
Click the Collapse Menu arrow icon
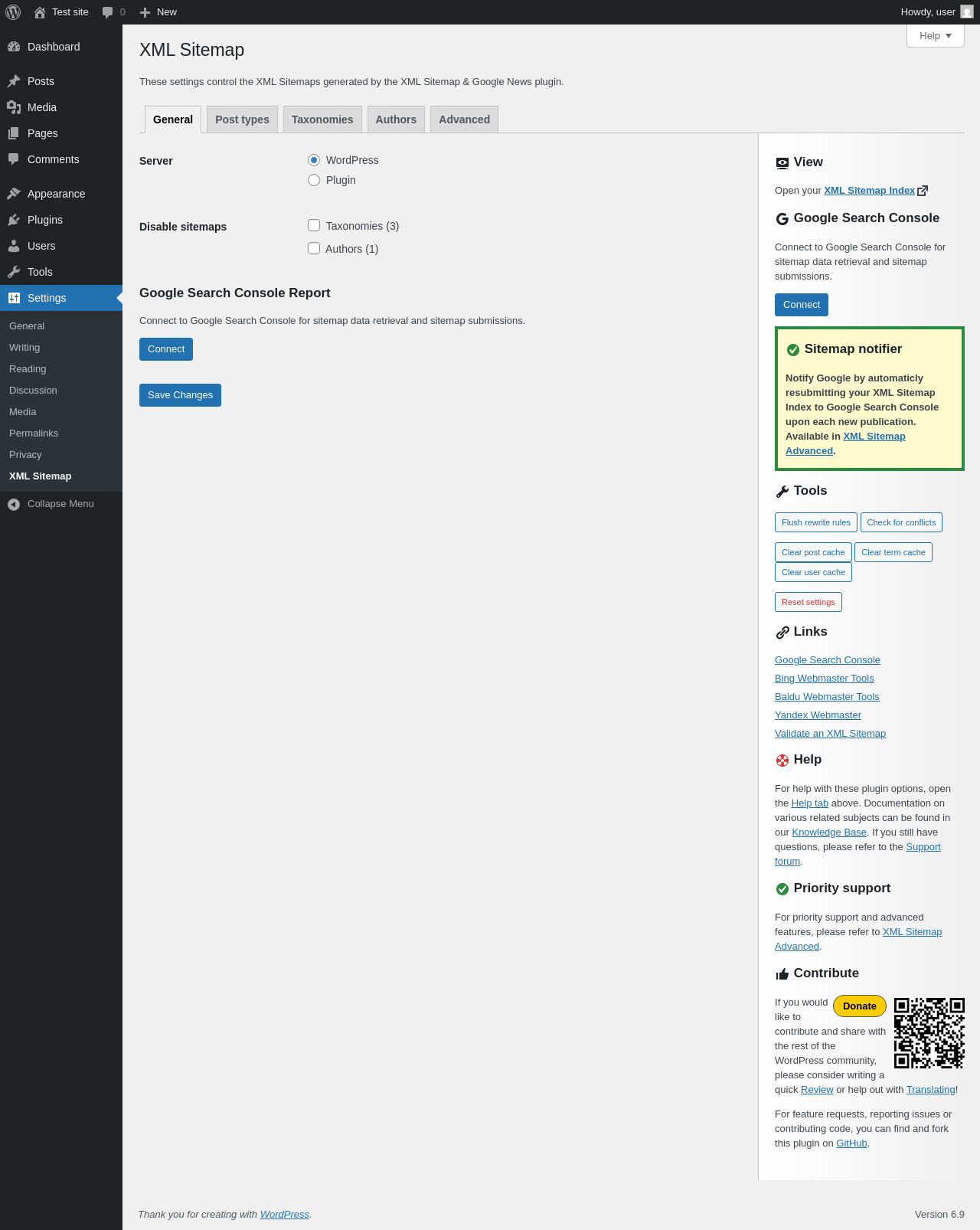point(14,504)
